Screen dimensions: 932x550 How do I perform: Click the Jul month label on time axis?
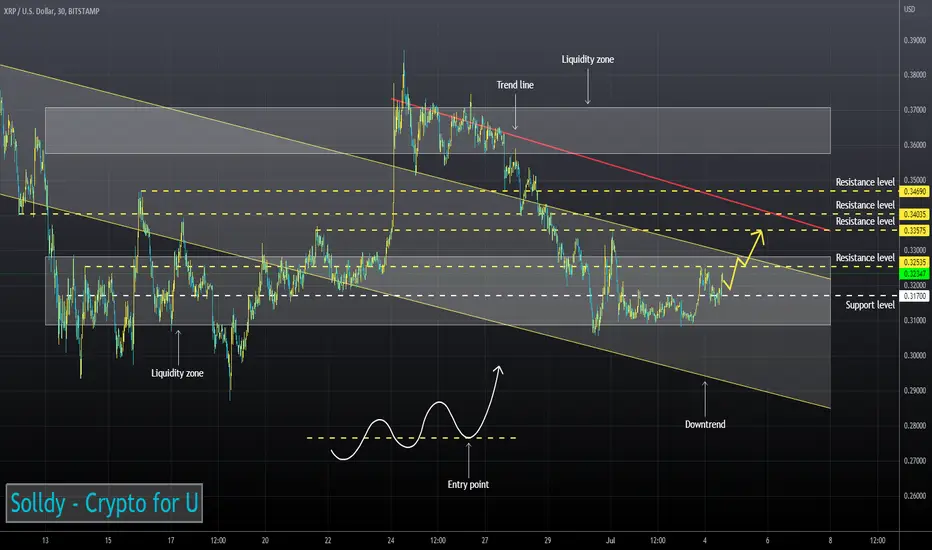tap(610, 540)
